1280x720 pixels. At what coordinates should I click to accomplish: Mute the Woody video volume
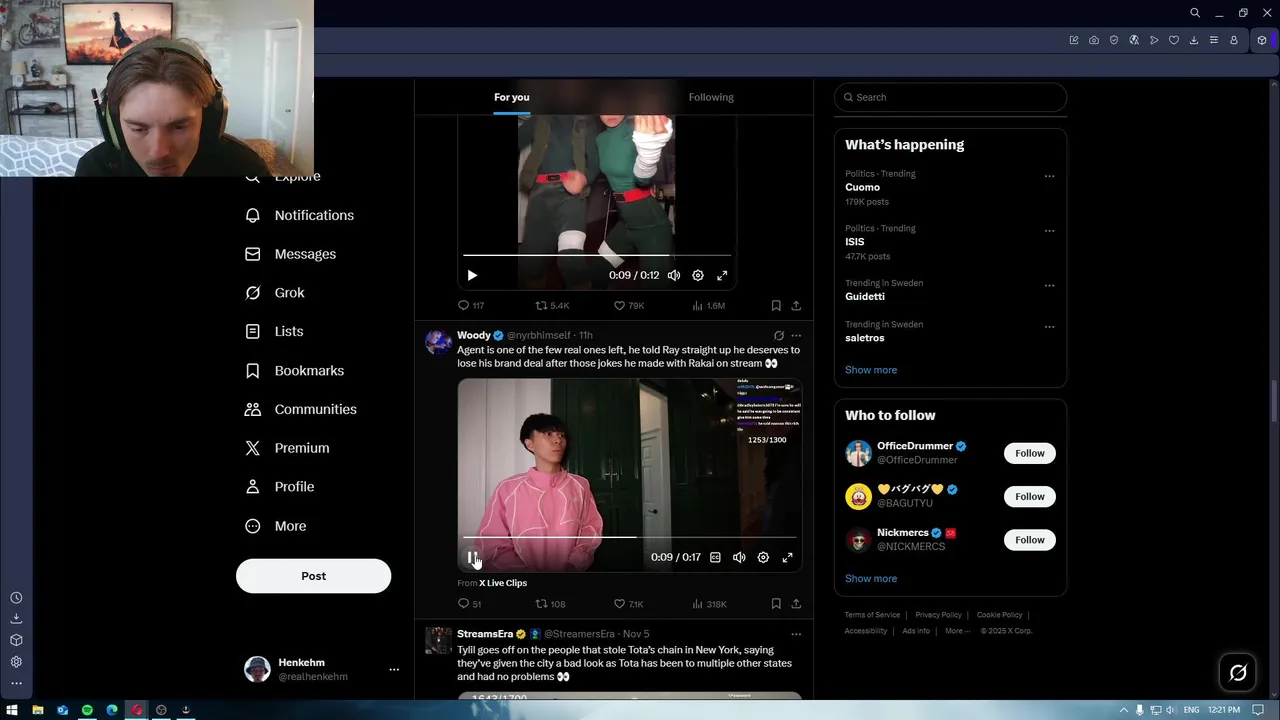739,558
